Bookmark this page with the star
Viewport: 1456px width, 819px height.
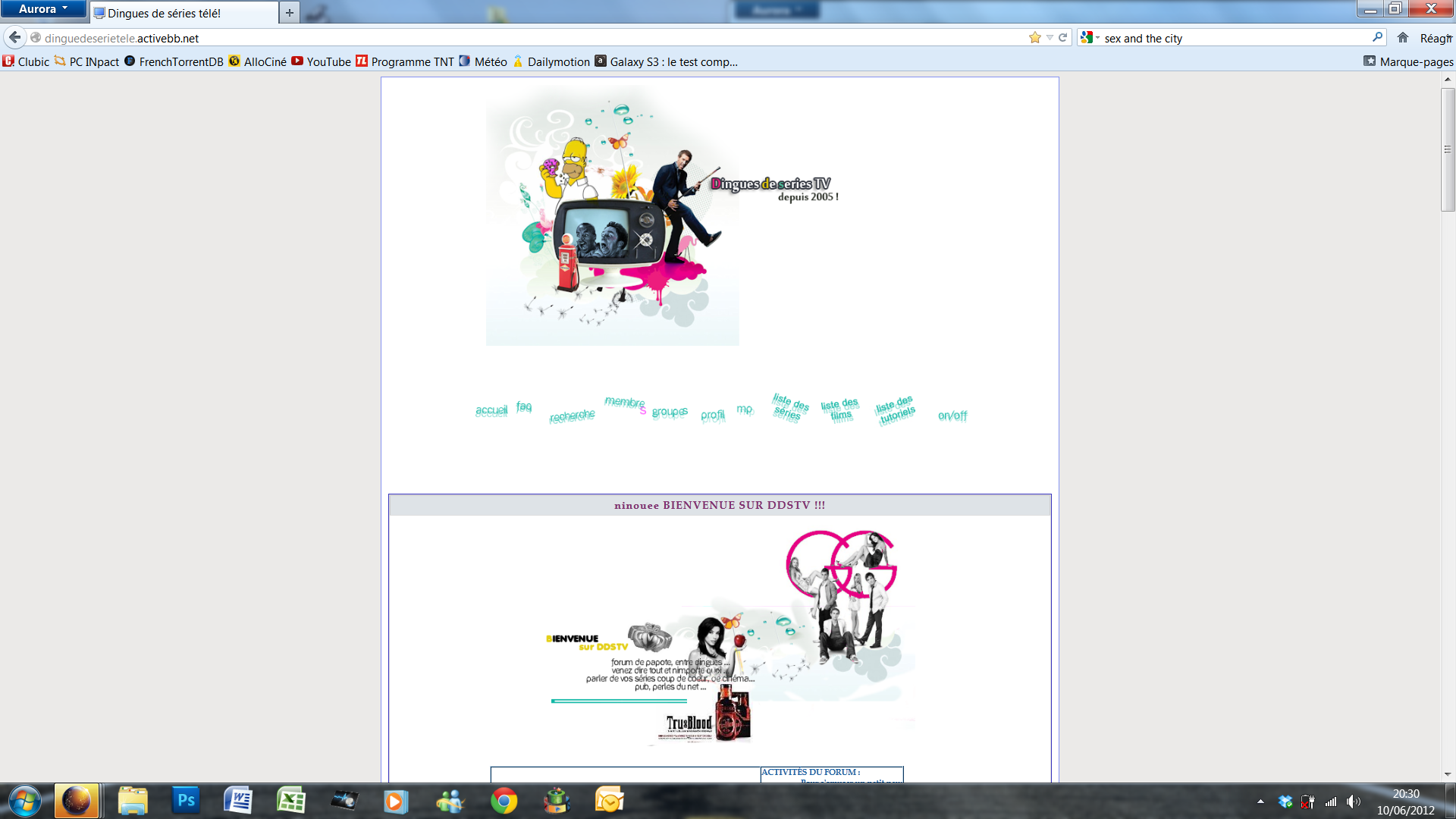1034,38
